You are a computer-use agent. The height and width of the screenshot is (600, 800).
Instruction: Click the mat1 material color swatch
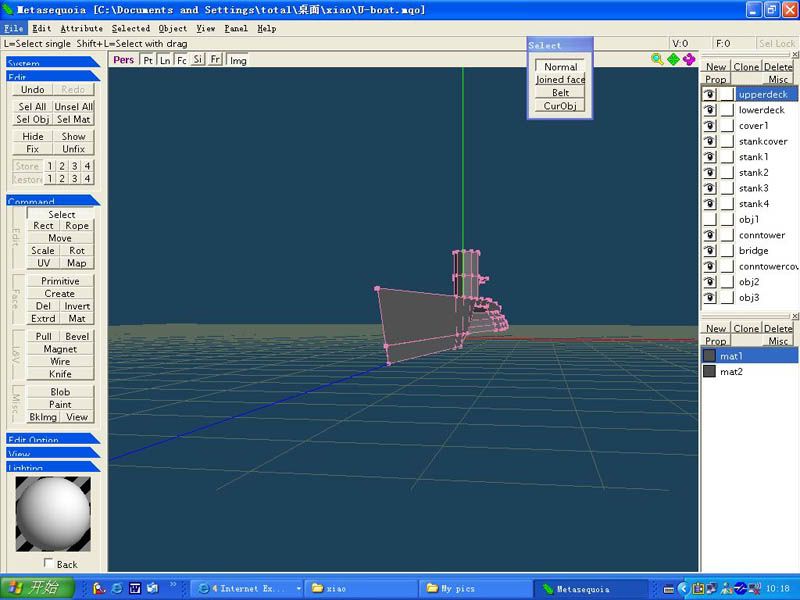click(x=709, y=356)
